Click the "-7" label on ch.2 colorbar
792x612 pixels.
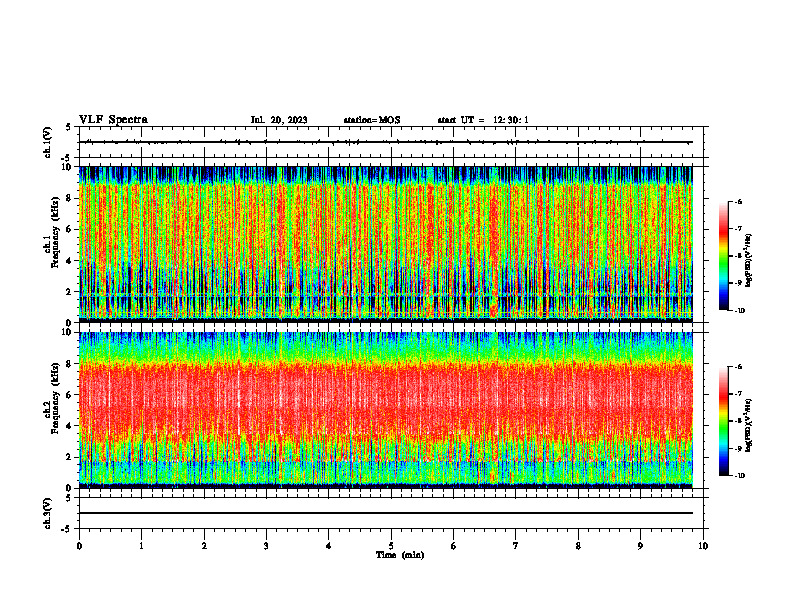click(738, 394)
